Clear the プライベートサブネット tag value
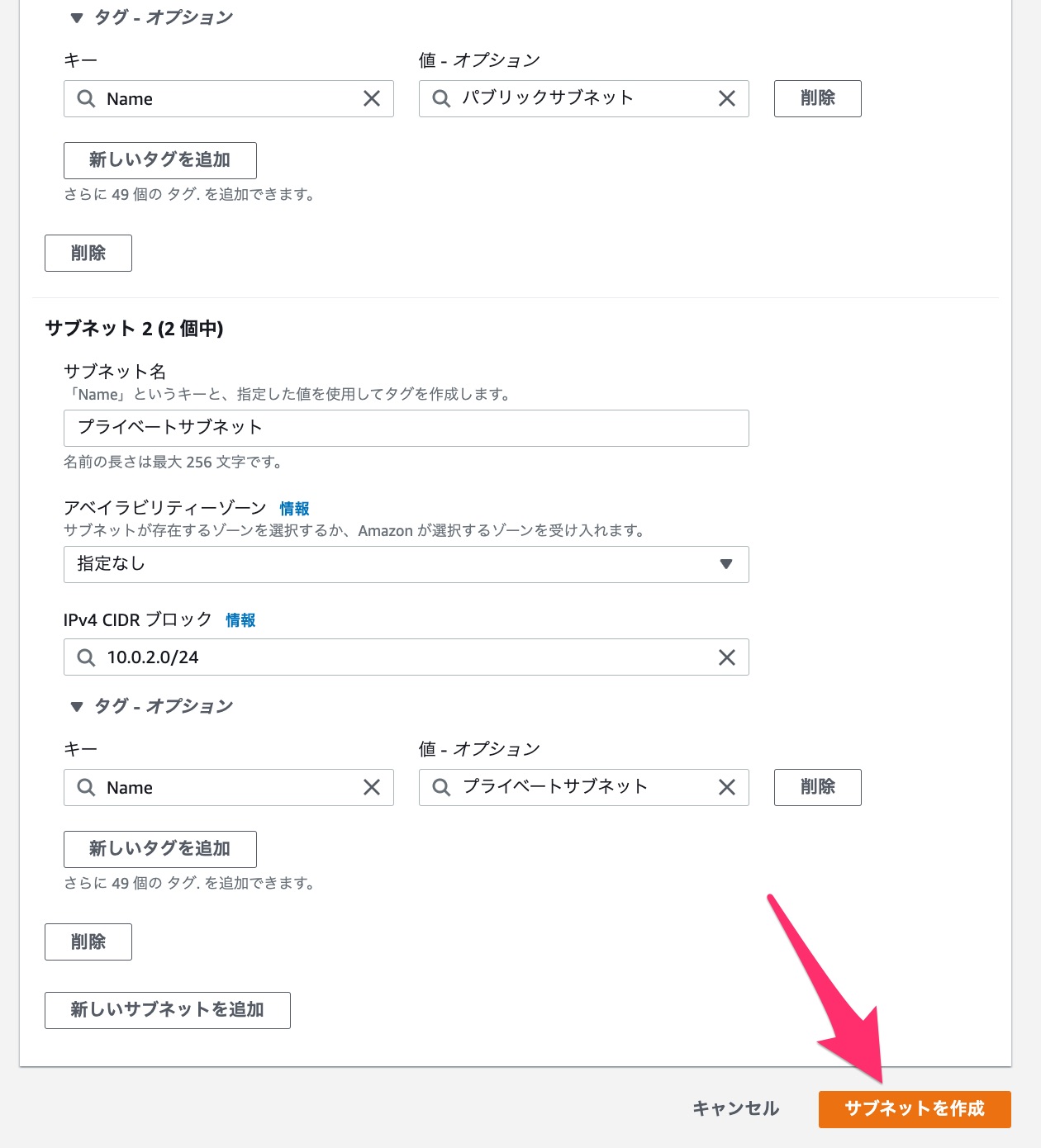This screenshot has width=1041, height=1148. pyautogui.click(x=726, y=787)
